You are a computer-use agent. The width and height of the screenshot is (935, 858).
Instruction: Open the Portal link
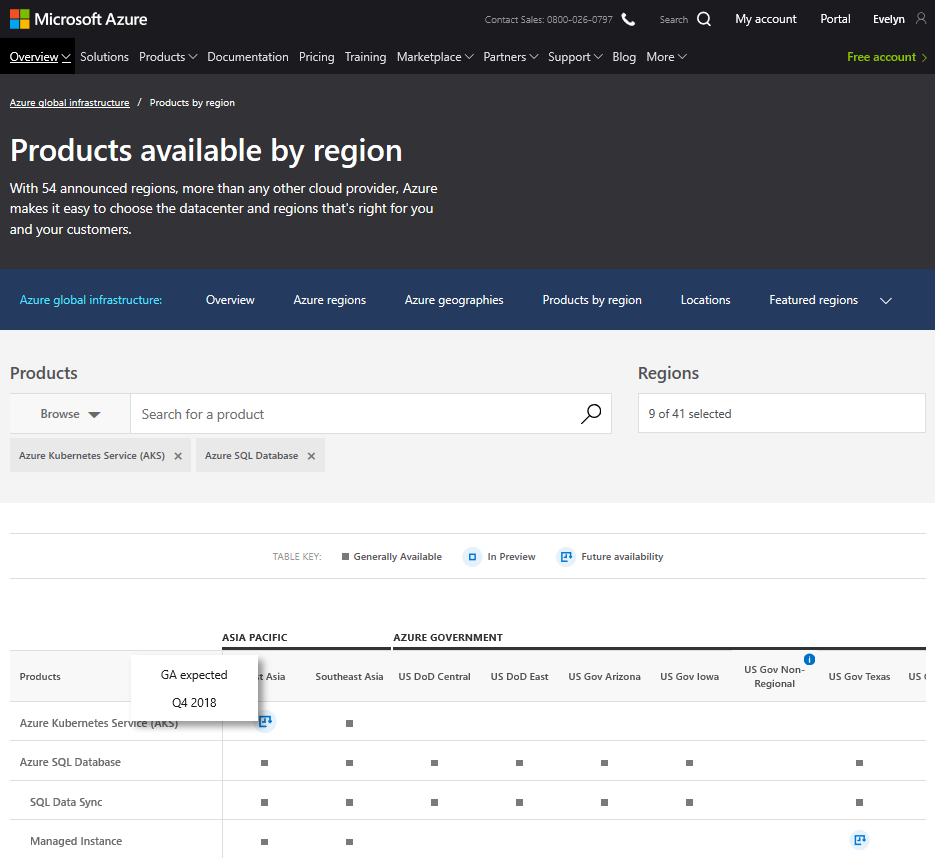pos(835,19)
